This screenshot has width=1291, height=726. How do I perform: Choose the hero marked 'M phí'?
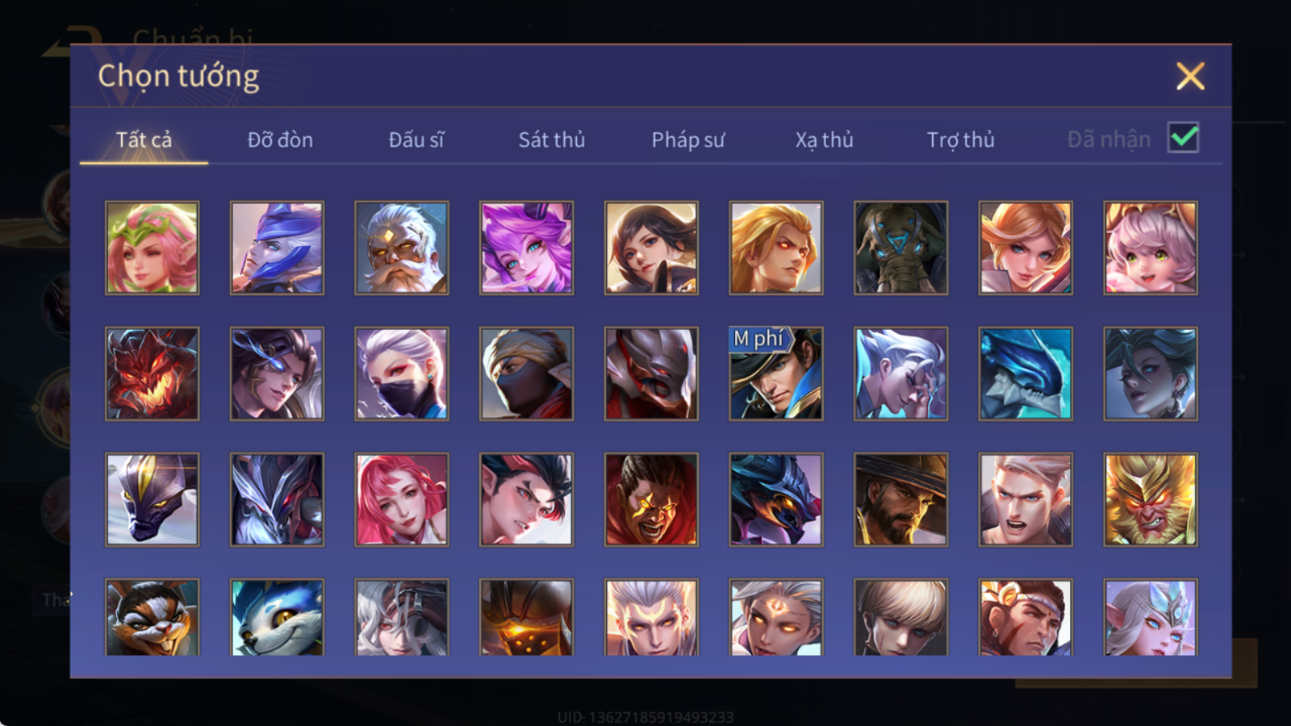click(776, 374)
